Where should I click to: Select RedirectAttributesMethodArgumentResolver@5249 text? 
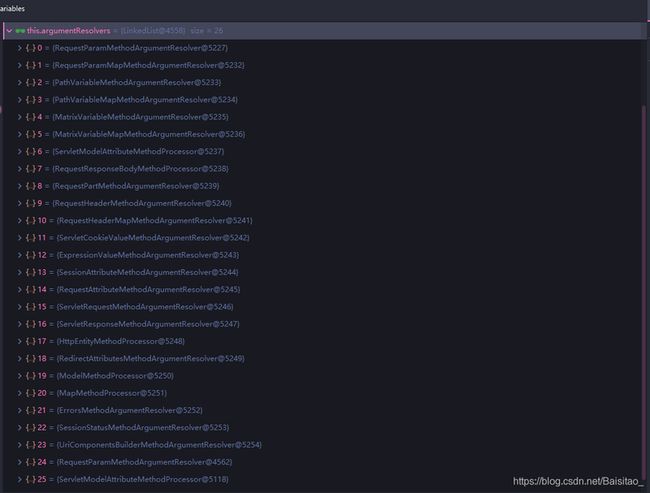pyautogui.click(x=150, y=359)
